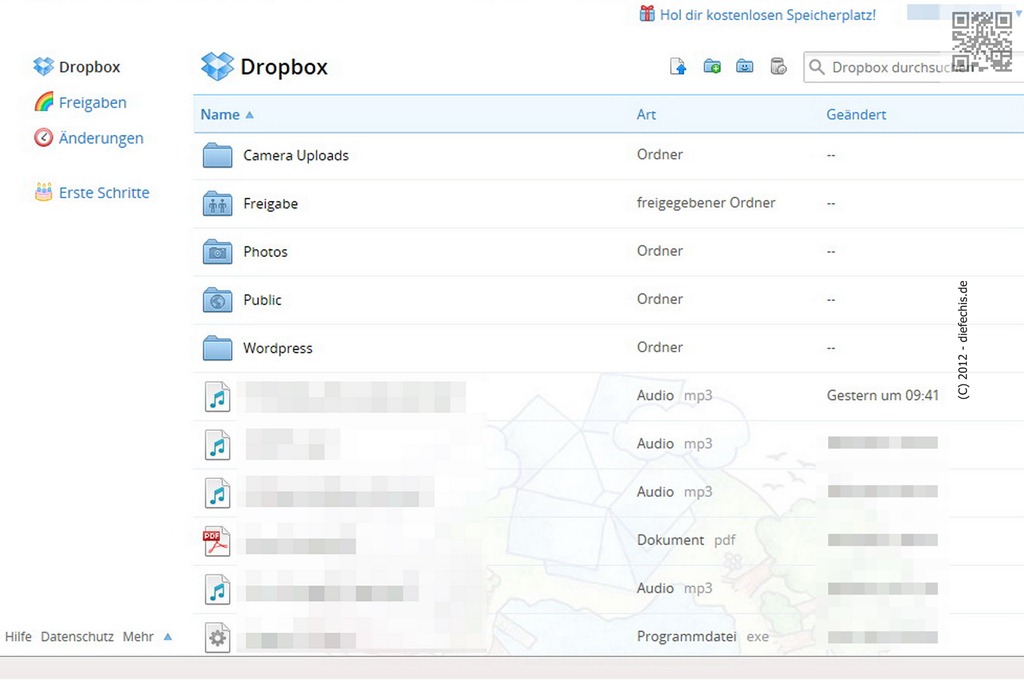The width and height of the screenshot is (1024, 680).
Task: Go to Freigaben in sidebar
Action: (93, 103)
